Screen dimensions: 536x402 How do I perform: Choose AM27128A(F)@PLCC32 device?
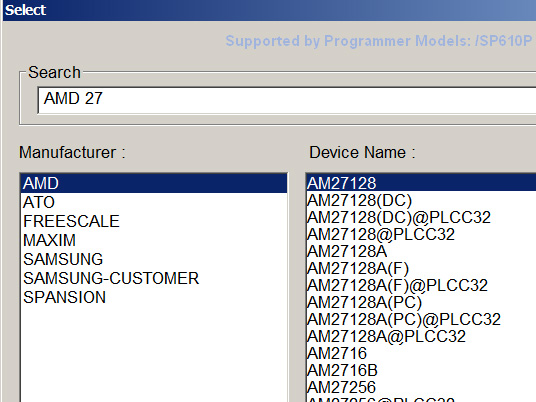click(x=421, y=285)
